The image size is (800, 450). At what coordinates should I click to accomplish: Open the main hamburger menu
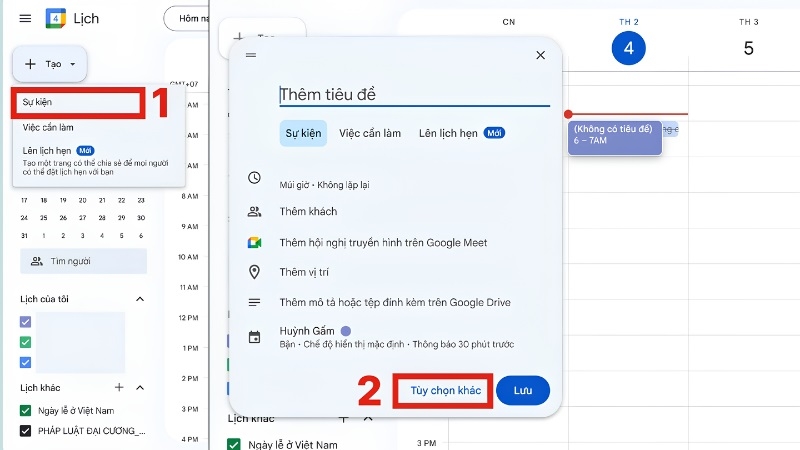pos(25,18)
